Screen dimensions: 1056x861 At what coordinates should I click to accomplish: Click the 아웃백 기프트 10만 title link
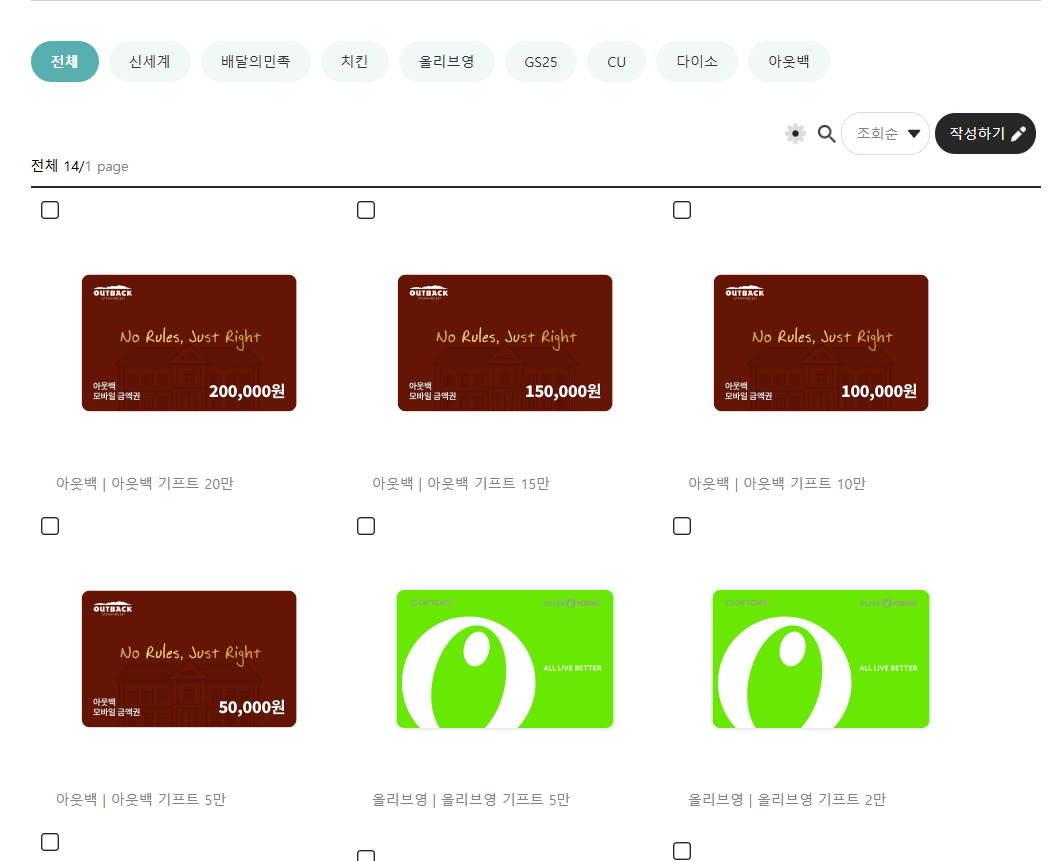point(777,484)
